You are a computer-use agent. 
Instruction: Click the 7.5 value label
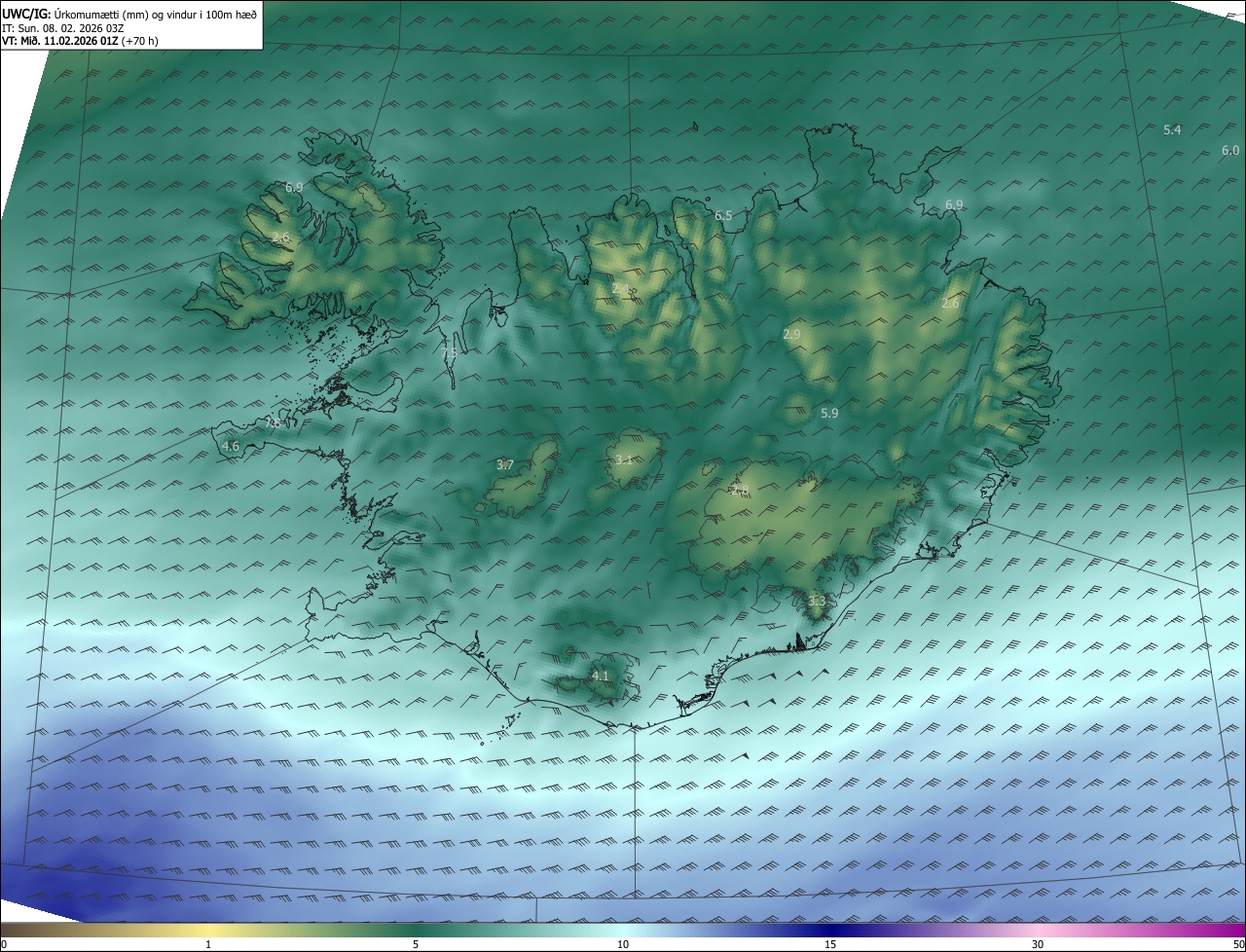point(449,354)
